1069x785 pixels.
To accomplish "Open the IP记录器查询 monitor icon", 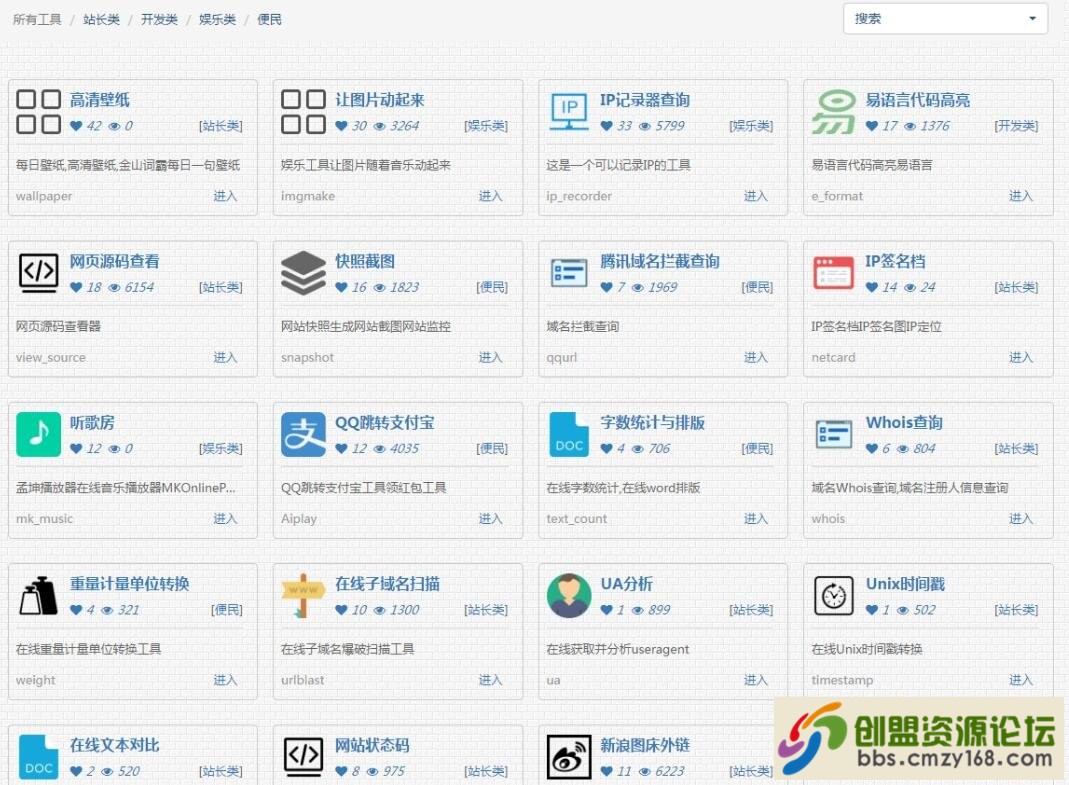I will click(x=569, y=111).
